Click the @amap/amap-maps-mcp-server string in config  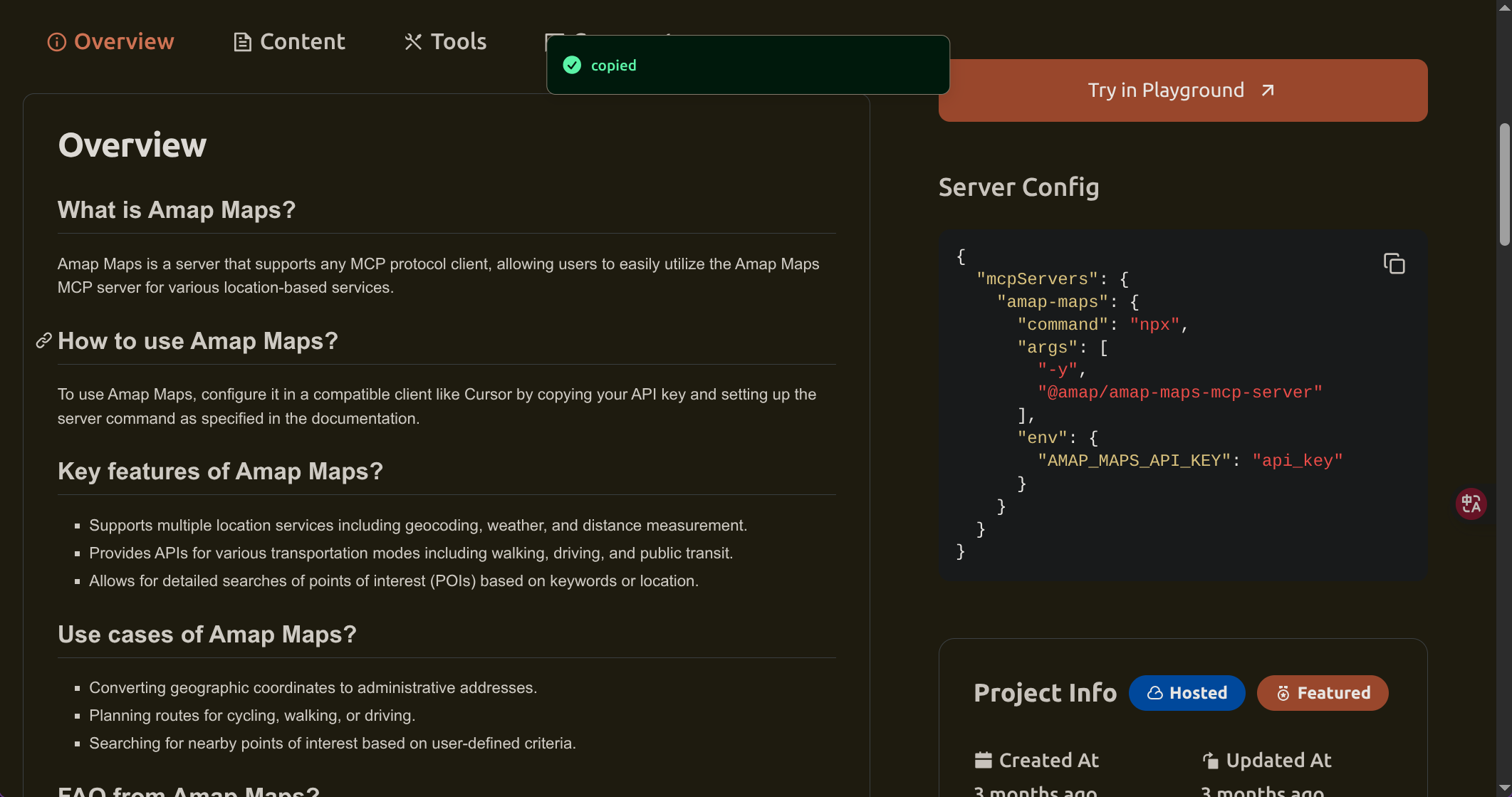1179,392
